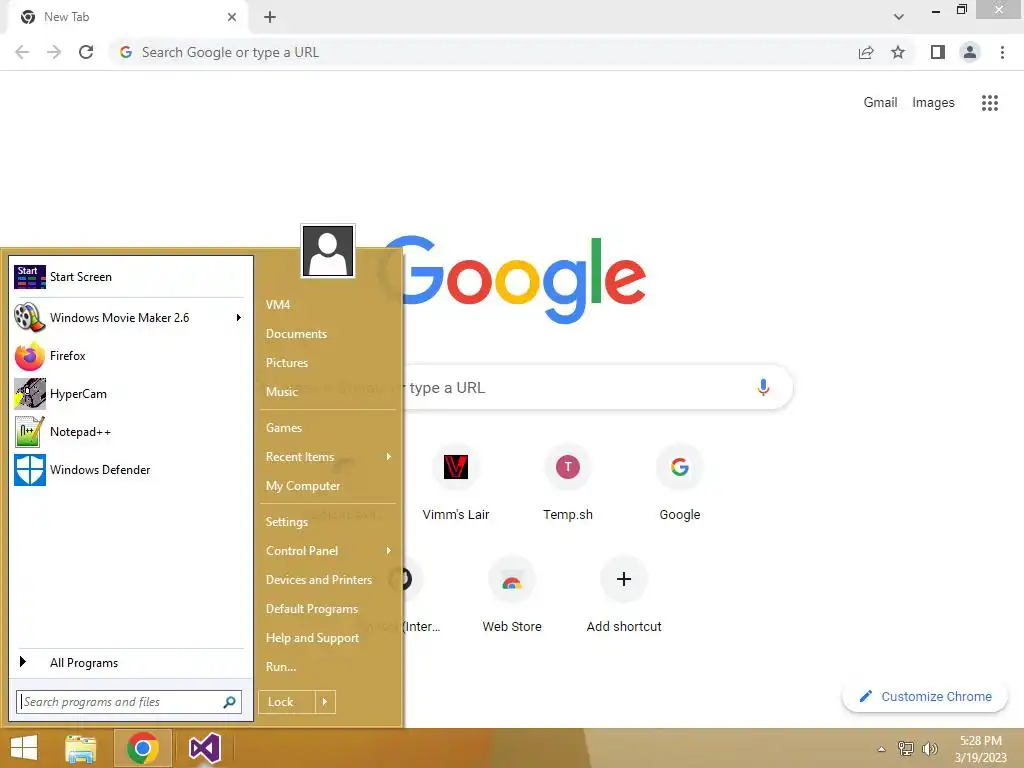
Task: Click the Windows Start button on the taskbar
Action: click(24, 748)
